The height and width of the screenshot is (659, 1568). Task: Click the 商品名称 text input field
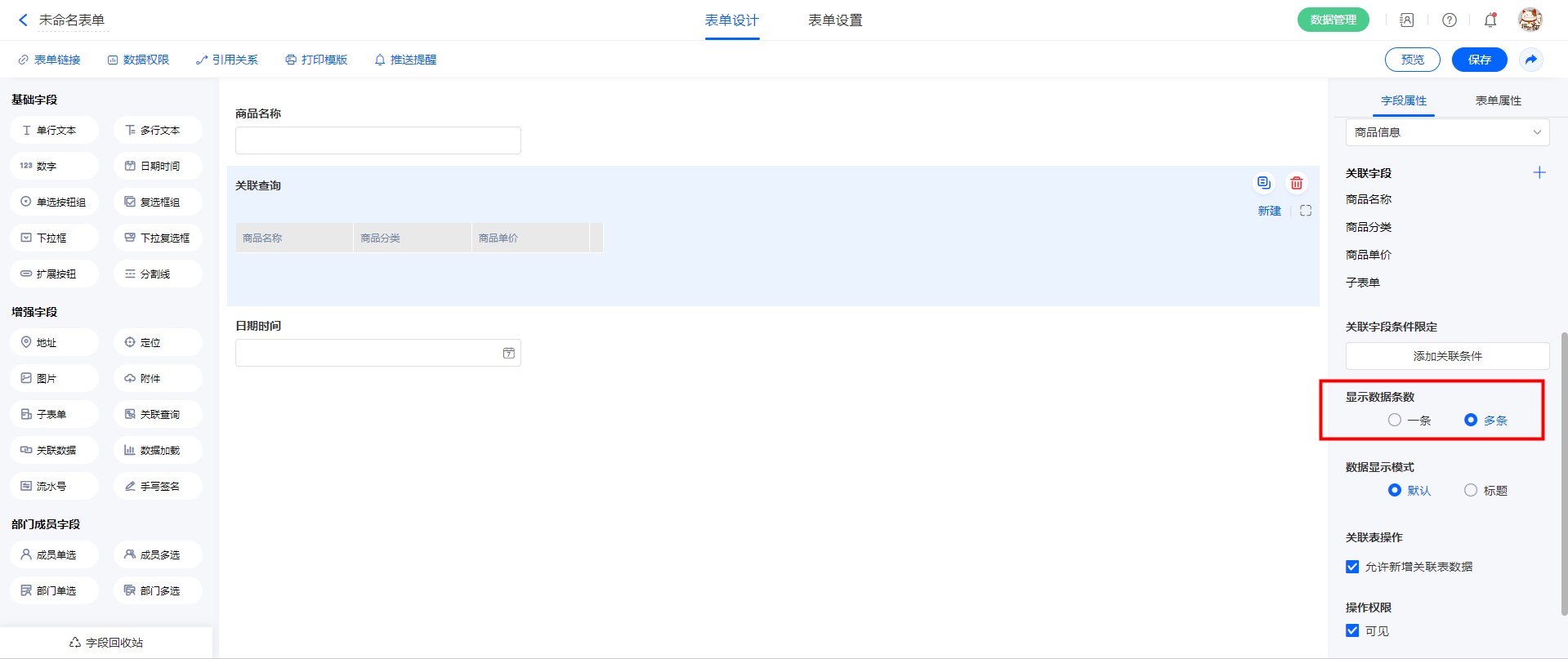coord(377,140)
